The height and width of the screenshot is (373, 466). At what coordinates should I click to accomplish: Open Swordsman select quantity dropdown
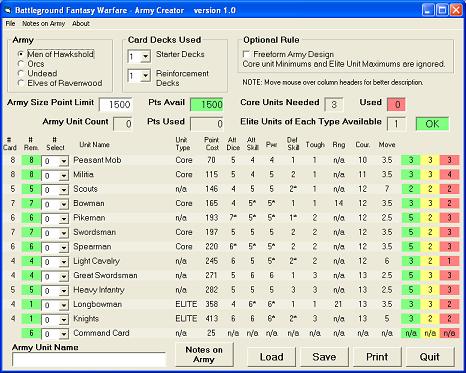[63, 233]
